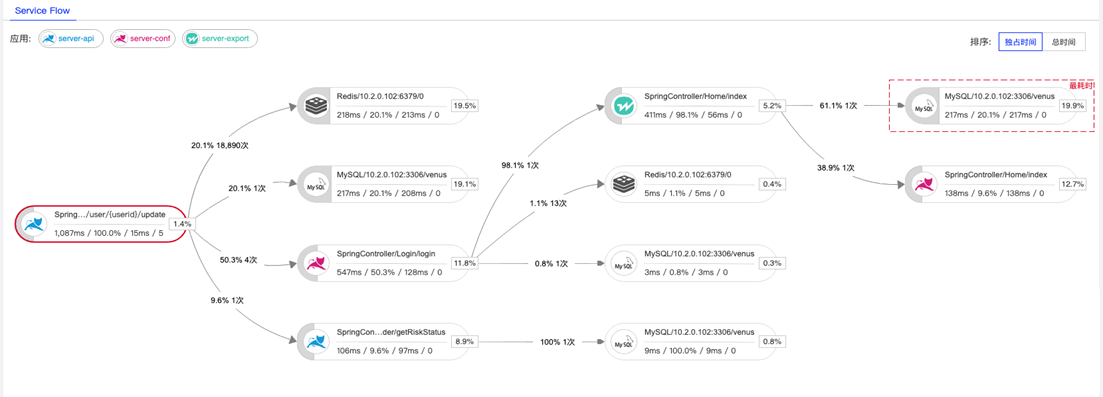Open the Service Flow tab

point(42,11)
